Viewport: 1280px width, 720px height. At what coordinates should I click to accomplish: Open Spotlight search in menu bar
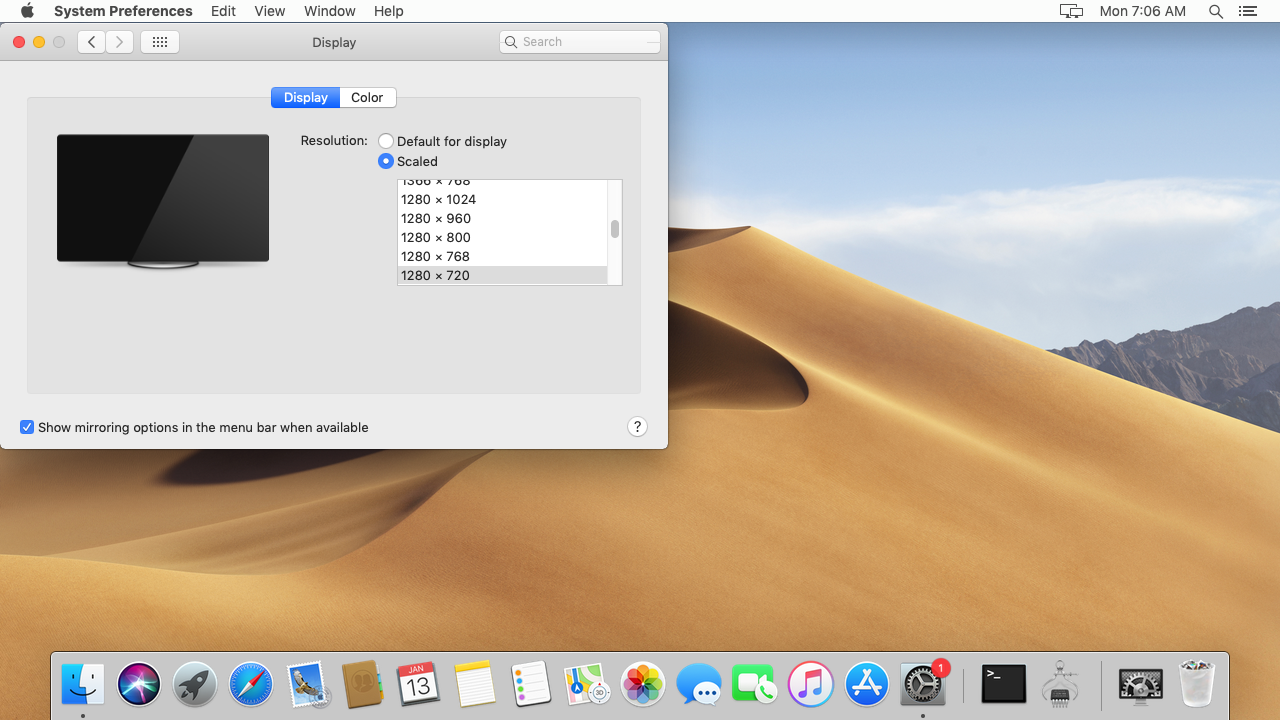coord(1215,11)
